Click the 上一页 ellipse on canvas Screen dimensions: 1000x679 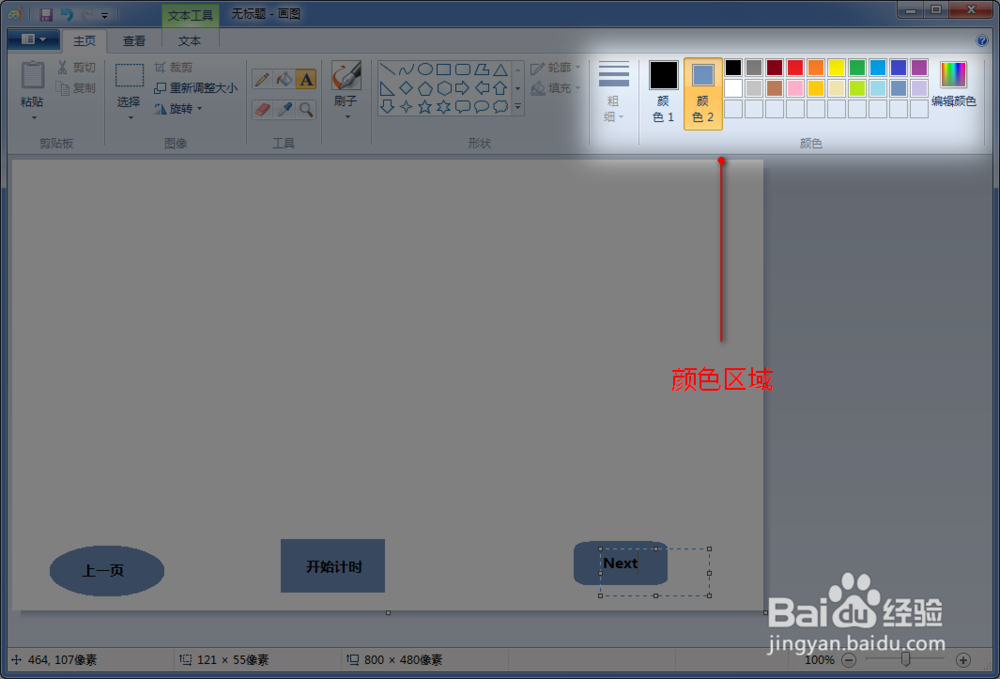click(x=107, y=571)
